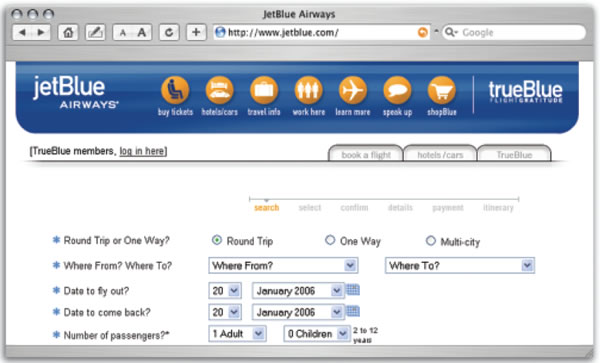Click the itinerary step in progress bar
600x363 pixels.
(x=498, y=207)
